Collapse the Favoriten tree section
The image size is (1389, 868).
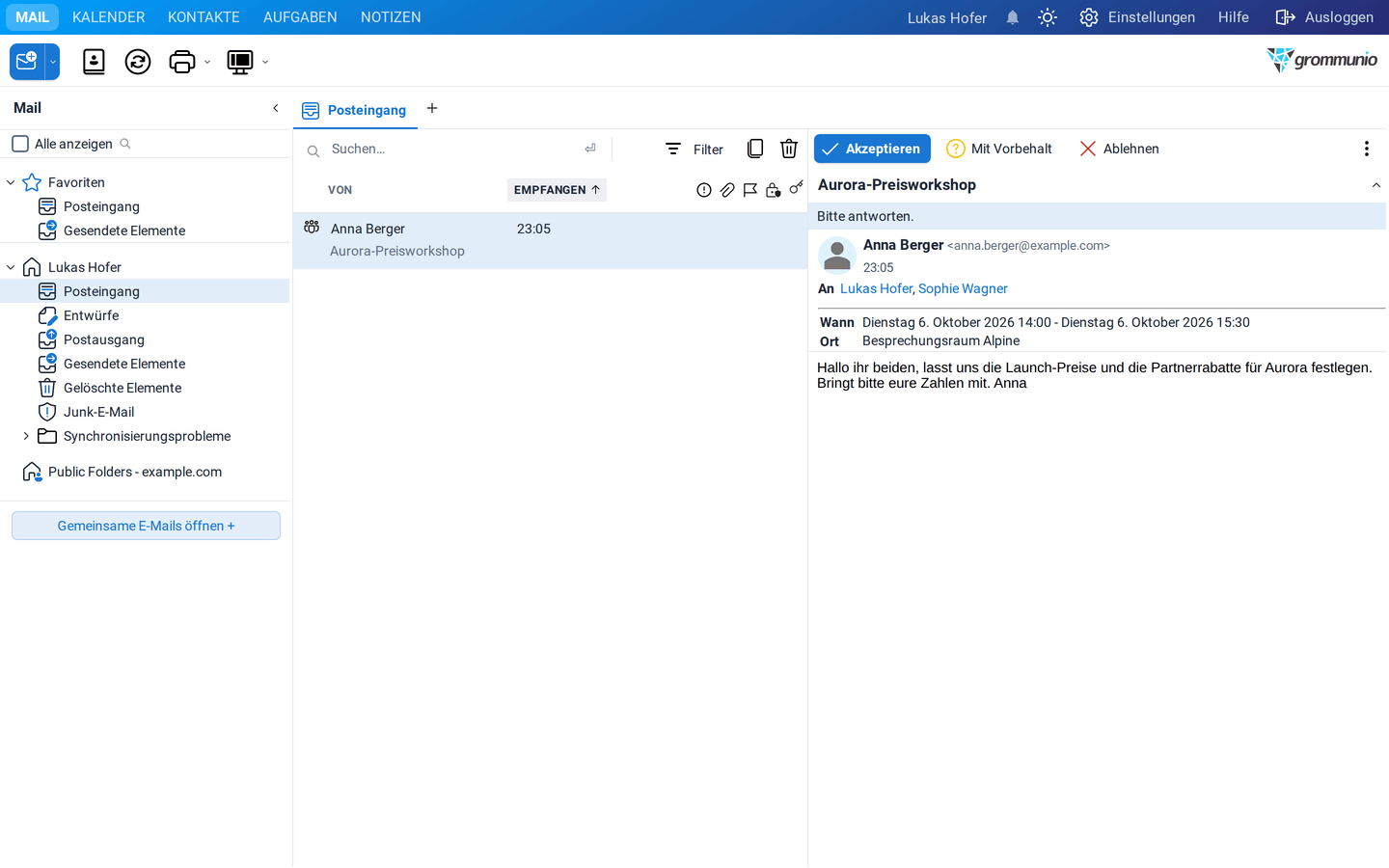pos(11,182)
